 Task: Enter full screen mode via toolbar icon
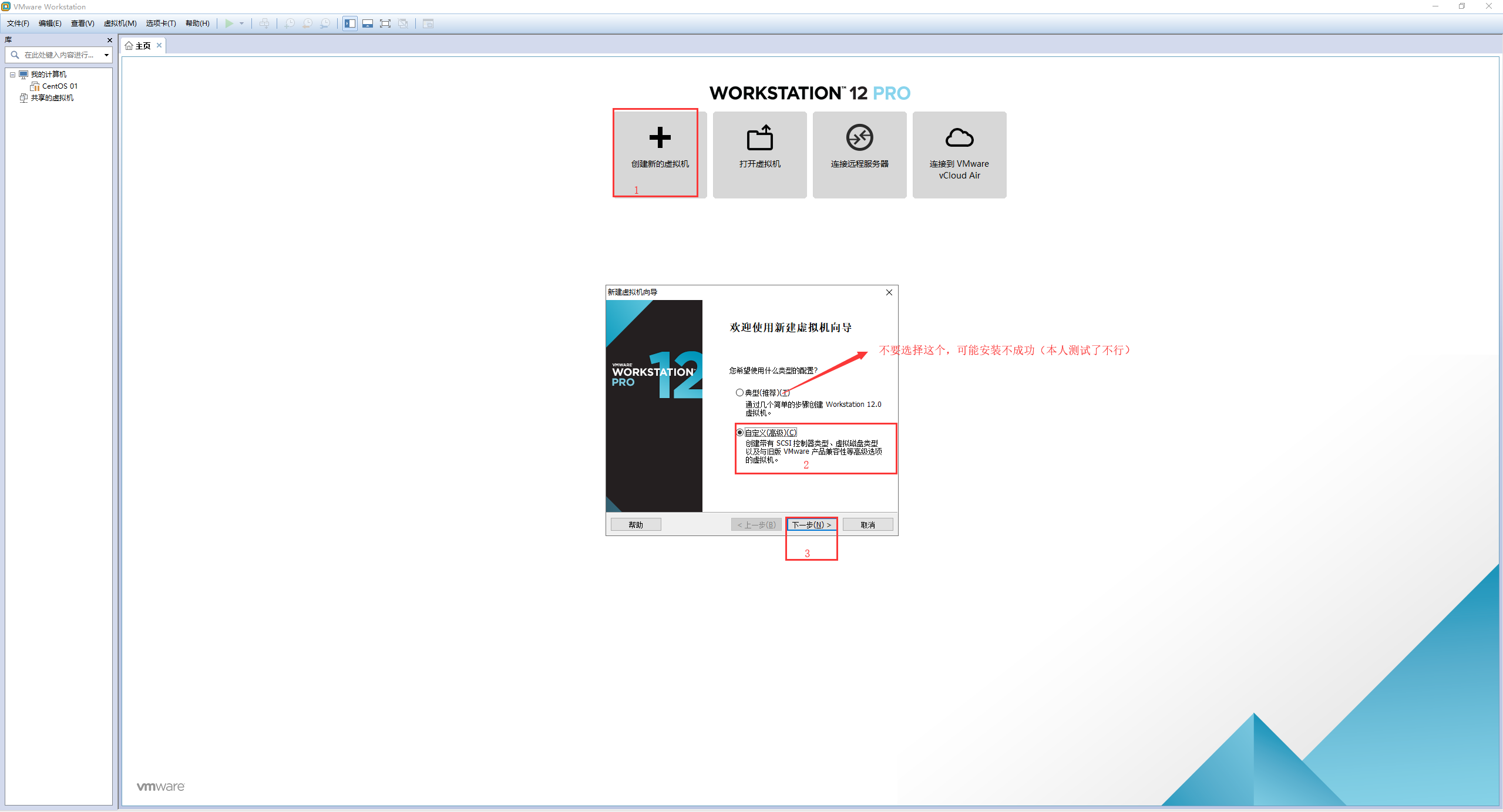[385, 23]
